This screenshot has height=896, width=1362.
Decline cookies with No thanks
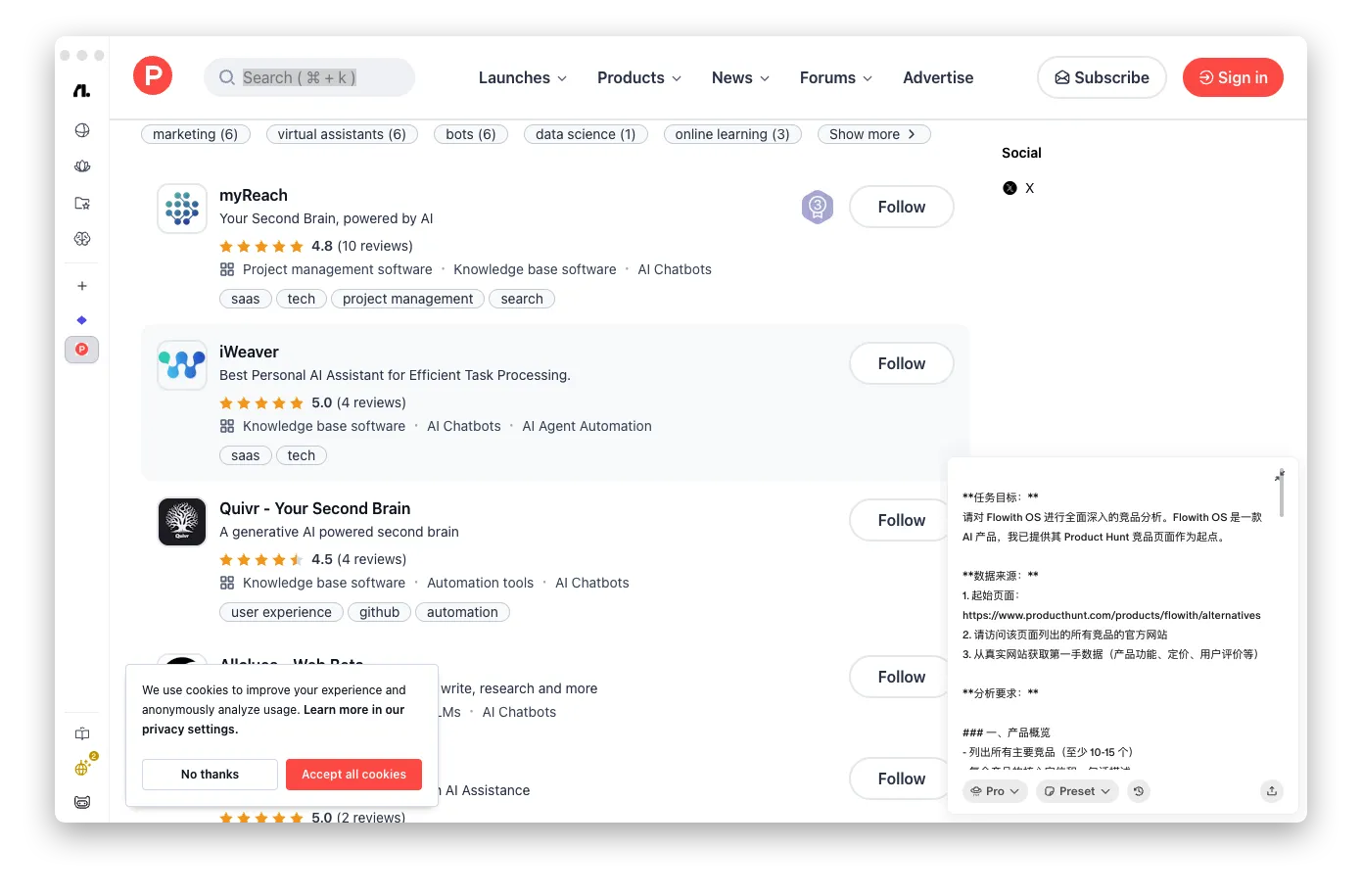tap(210, 775)
